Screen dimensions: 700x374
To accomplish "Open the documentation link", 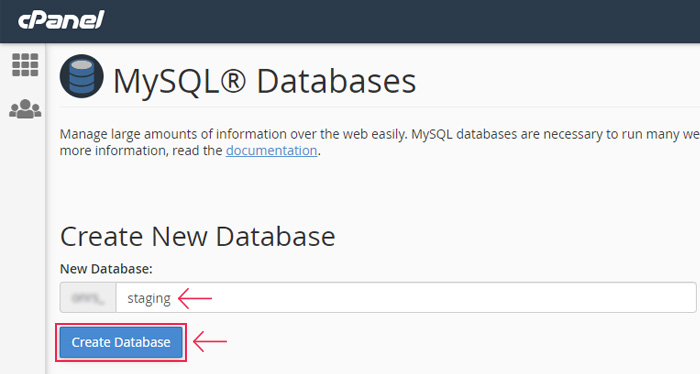I will (271, 150).
